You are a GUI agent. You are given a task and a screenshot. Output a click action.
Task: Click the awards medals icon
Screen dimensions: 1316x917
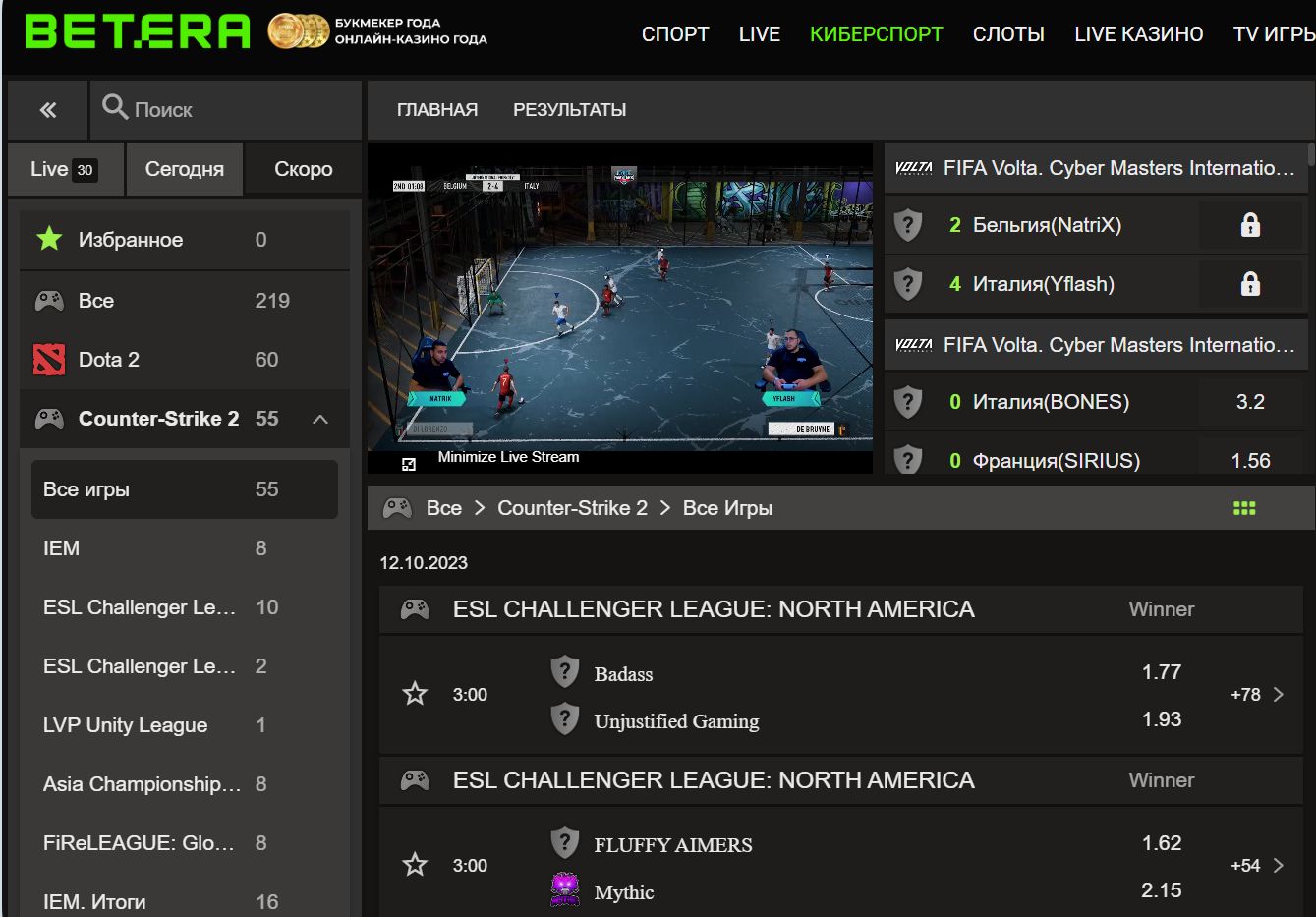(x=298, y=31)
